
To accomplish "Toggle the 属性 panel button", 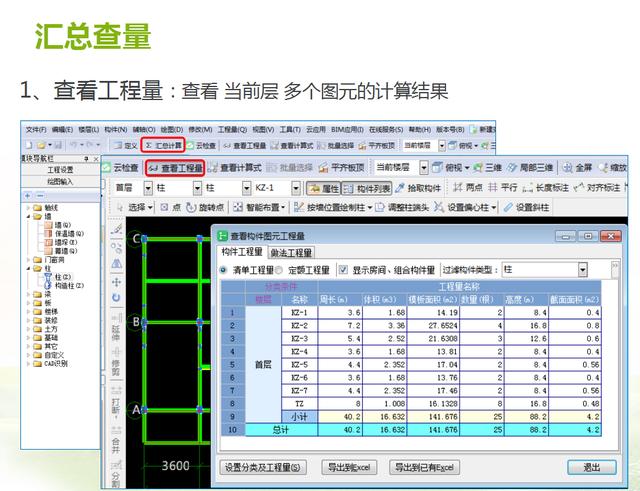I will tap(324, 188).
